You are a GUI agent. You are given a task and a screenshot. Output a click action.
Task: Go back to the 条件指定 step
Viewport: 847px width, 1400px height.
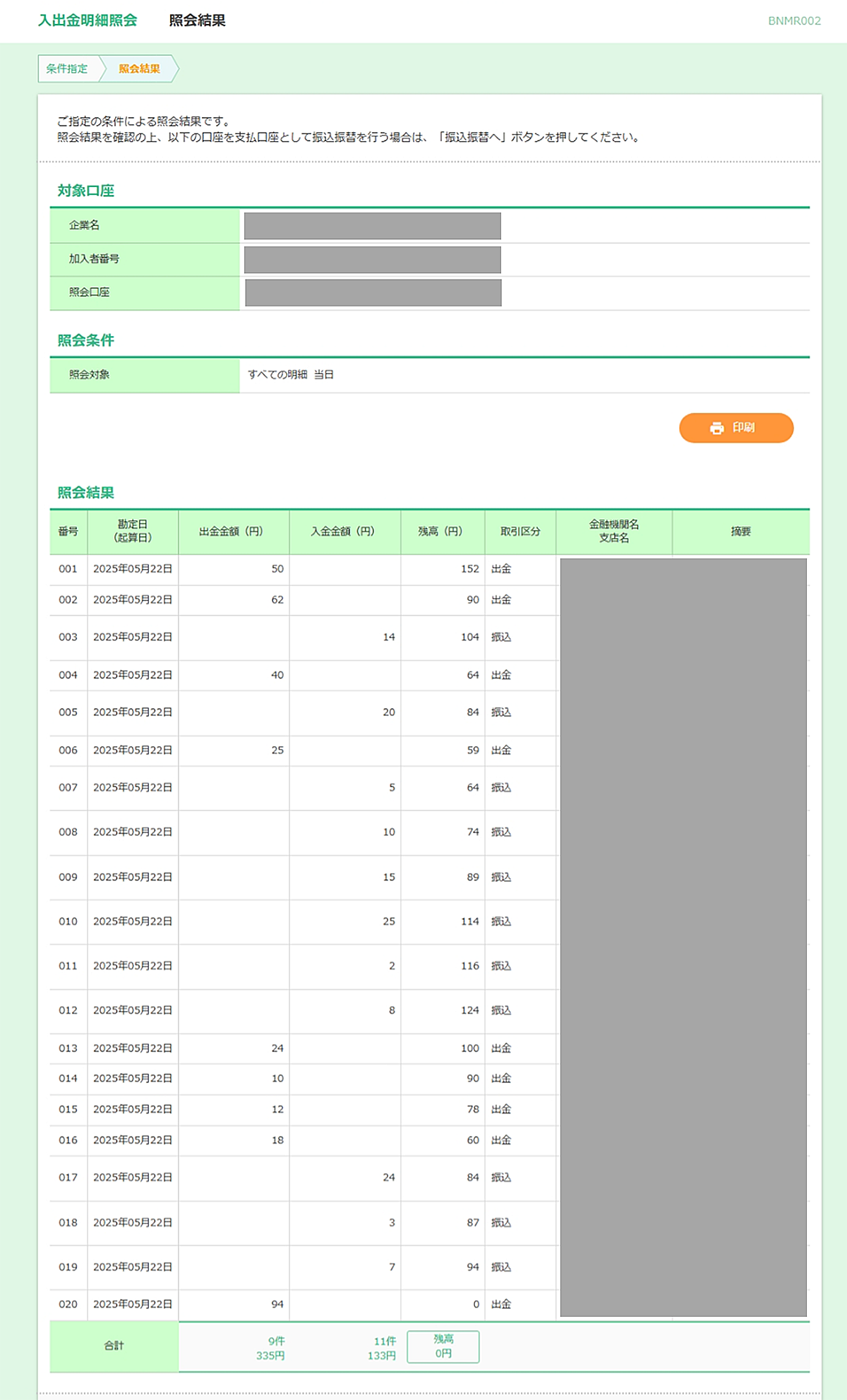(x=67, y=68)
